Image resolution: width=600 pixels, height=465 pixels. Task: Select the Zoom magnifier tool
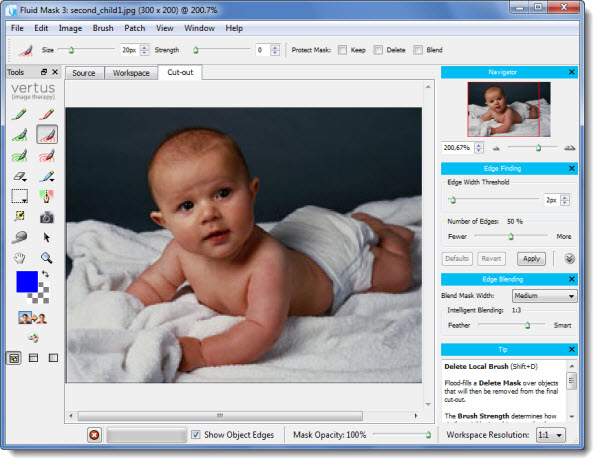46,257
